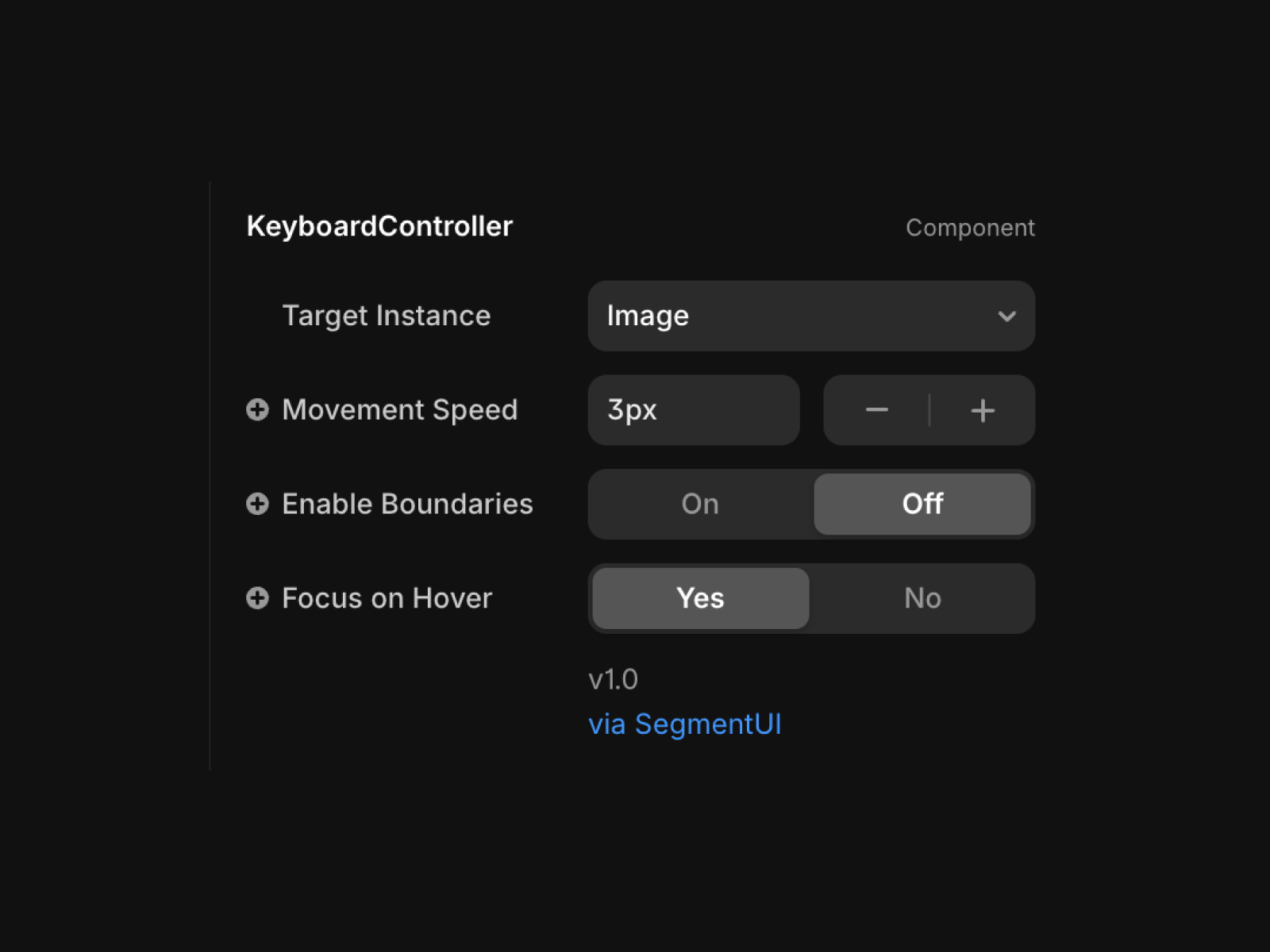Click the Enable Boundaries label text
This screenshot has height=952, width=1270.
407,504
